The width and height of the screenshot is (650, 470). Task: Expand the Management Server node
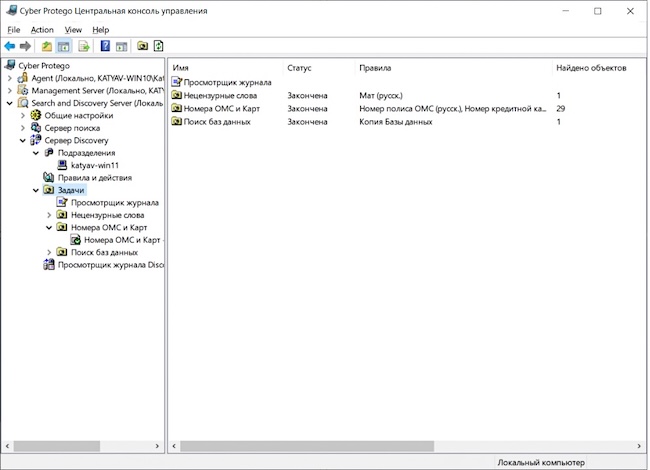coord(10,90)
